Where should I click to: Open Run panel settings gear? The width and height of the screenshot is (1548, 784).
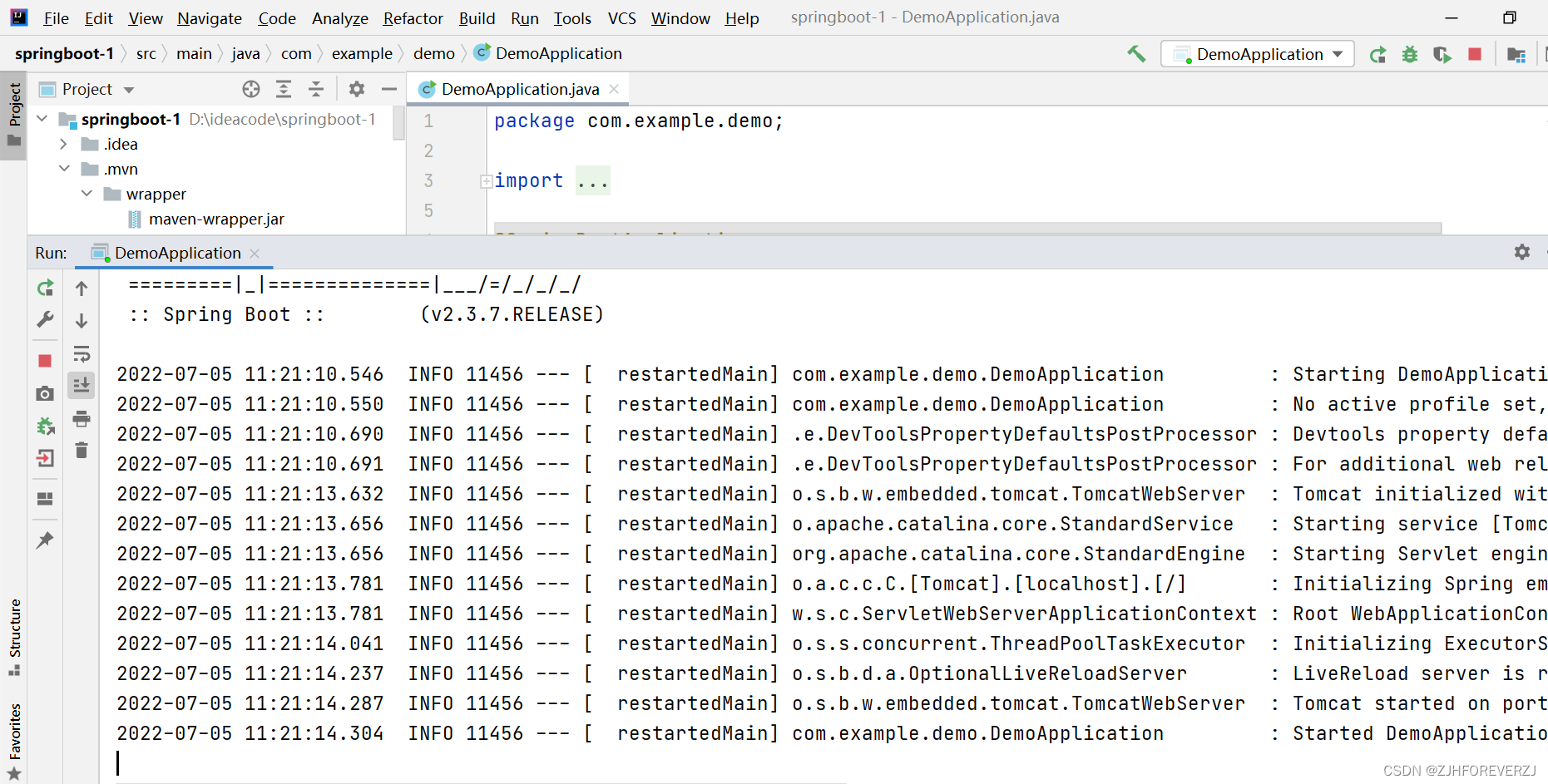(1522, 252)
